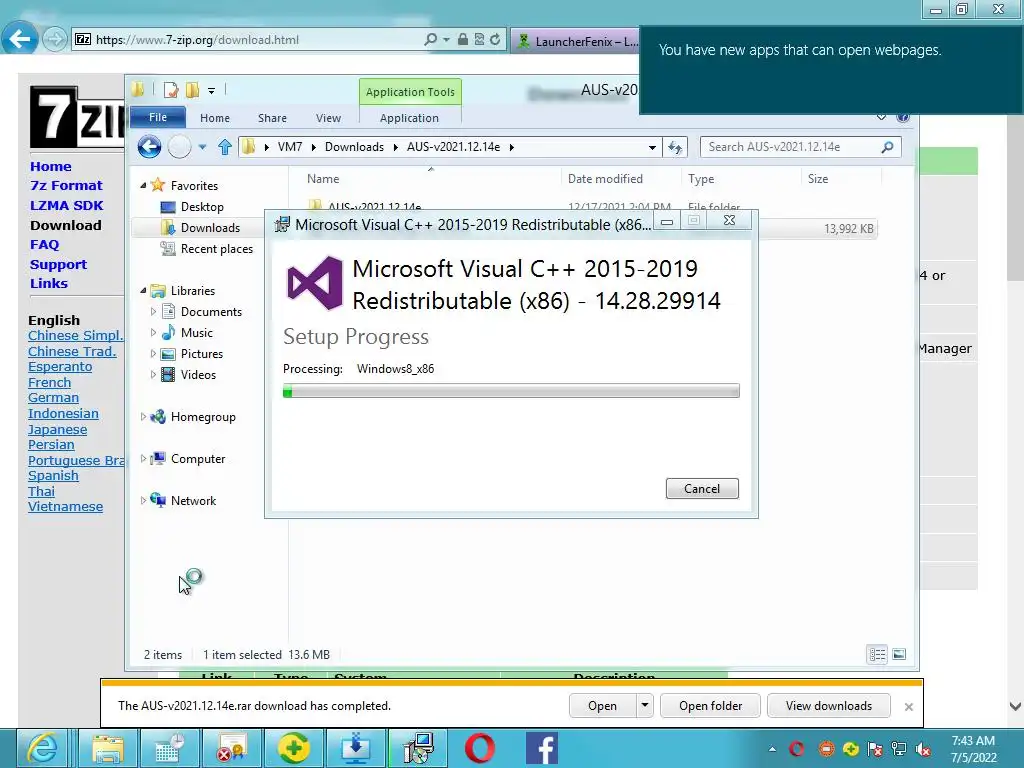Open the View ribbon tab

tap(328, 118)
